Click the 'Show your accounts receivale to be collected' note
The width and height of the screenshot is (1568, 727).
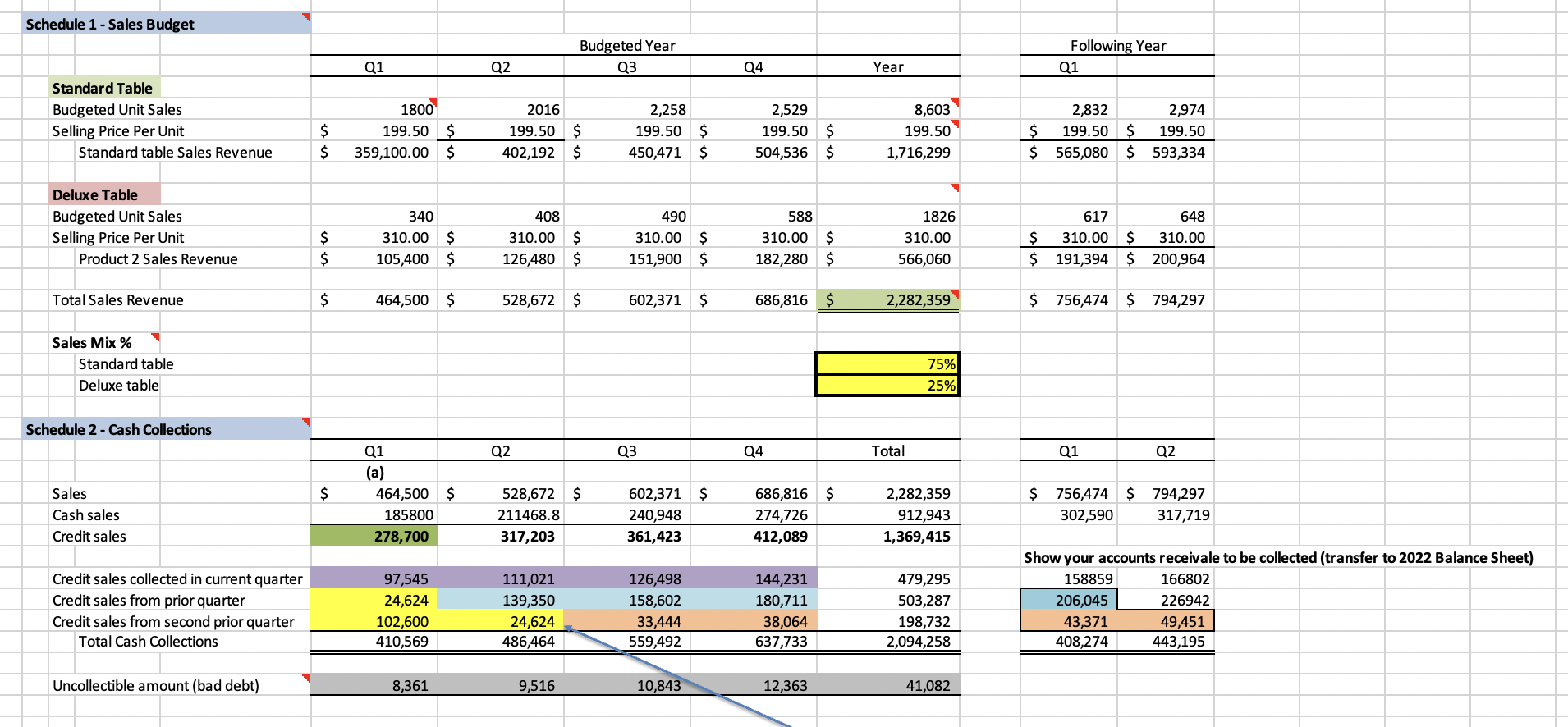tap(1278, 557)
